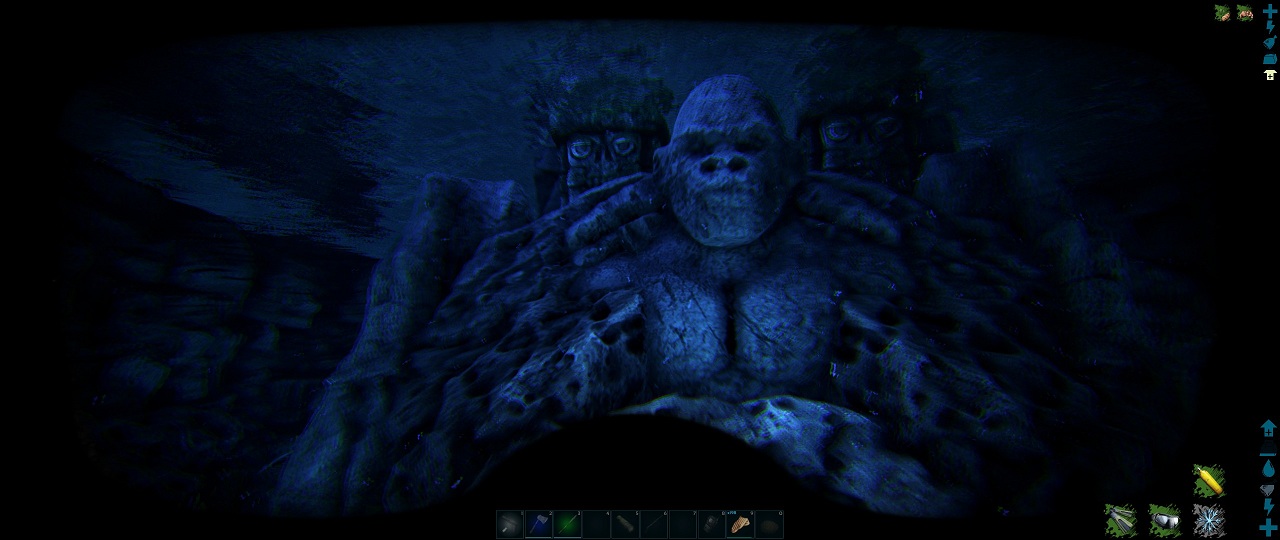Select the canteen item in slot 8
The height and width of the screenshot is (540, 1280).
pos(712,524)
